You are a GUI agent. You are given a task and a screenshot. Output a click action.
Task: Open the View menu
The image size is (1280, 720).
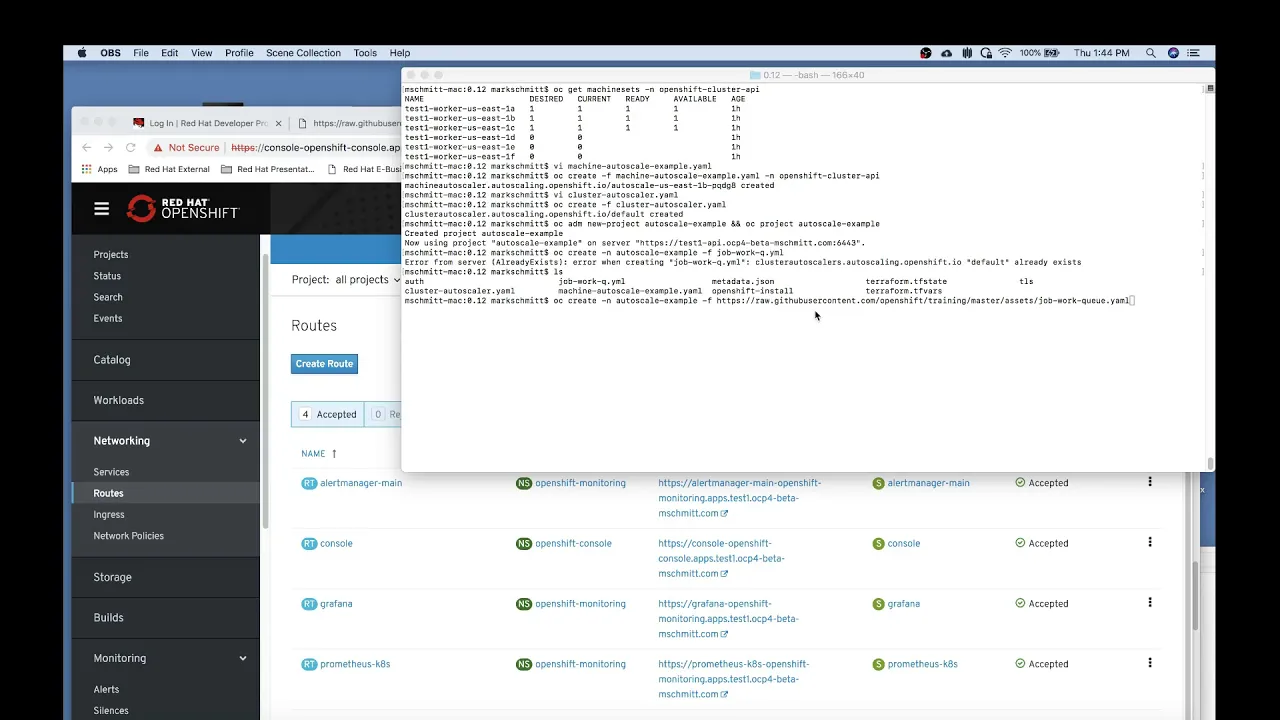201,53
